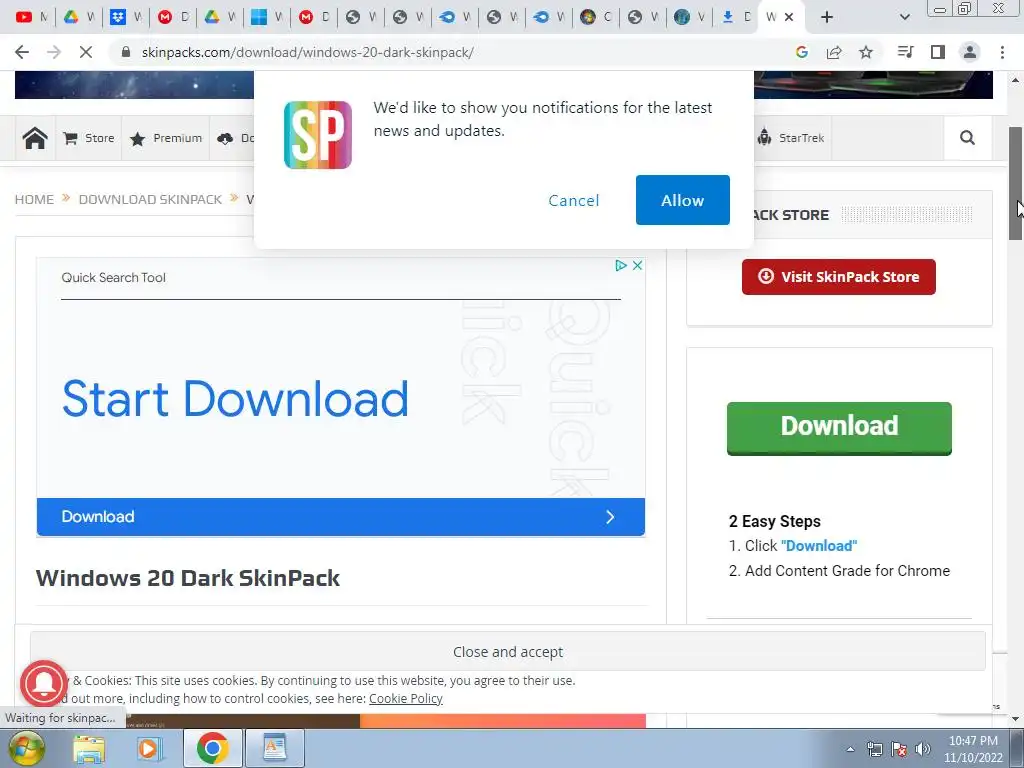Bookmark this page with the star icon
This screenshot has height=768, width=1024.
tap(866, 52)
